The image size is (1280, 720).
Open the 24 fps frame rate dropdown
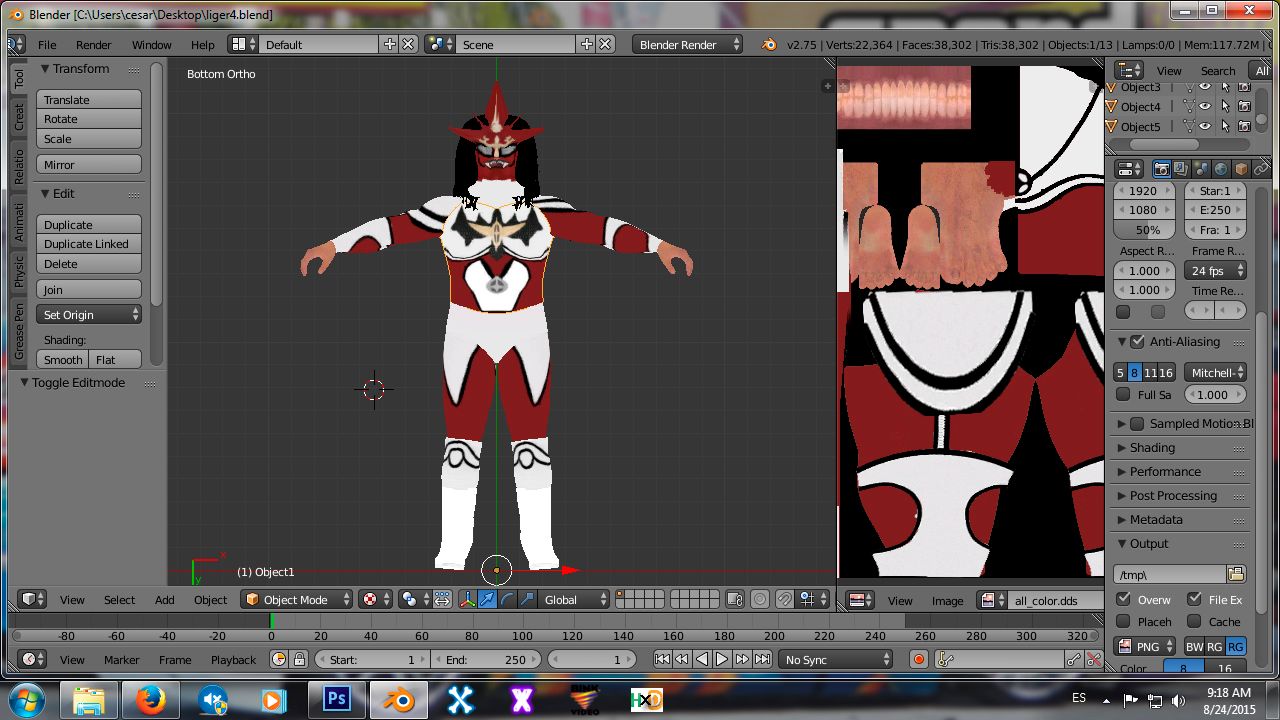(x=1215, y=270)
